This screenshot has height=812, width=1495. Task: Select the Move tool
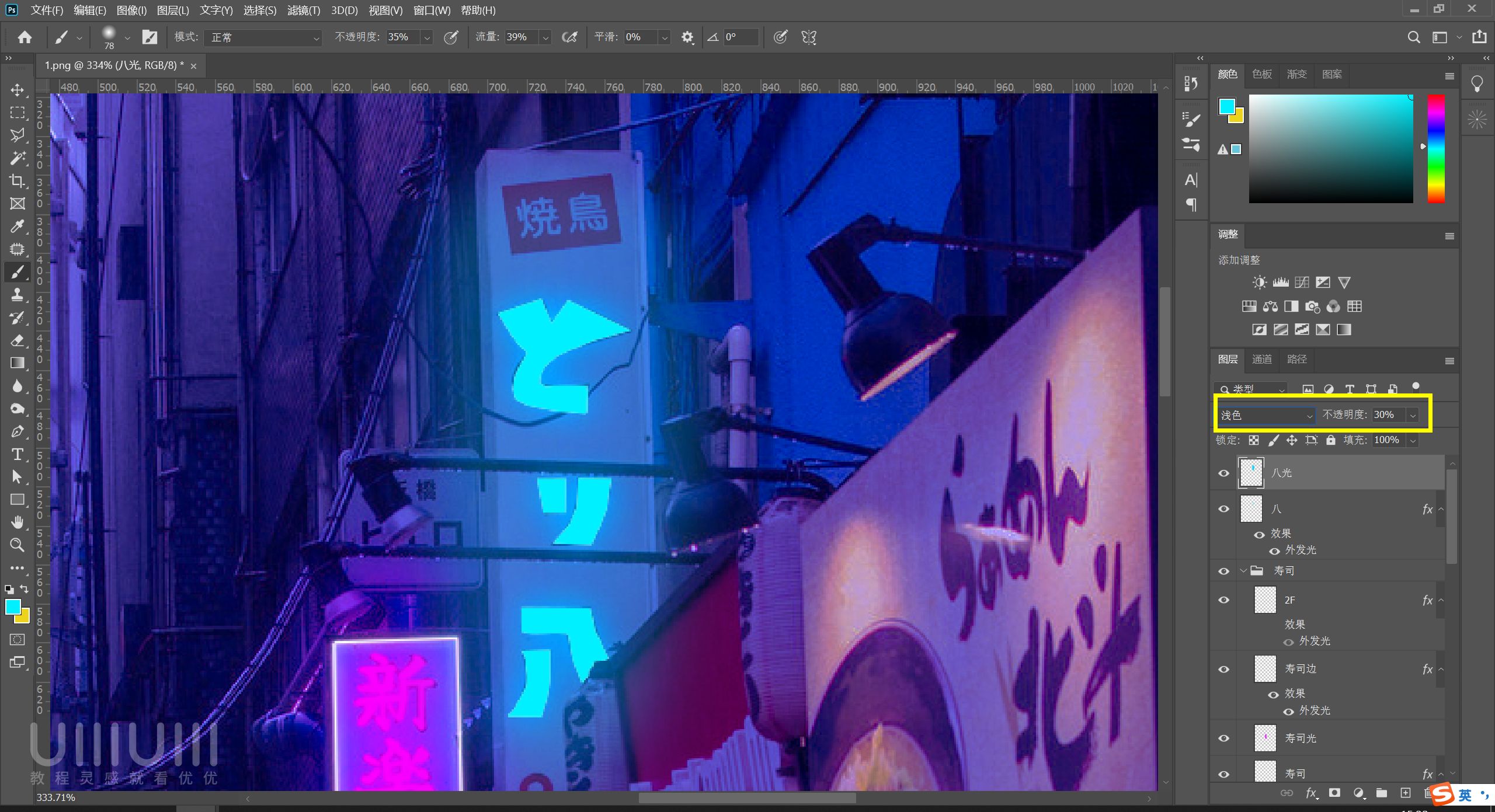point(18,90)
